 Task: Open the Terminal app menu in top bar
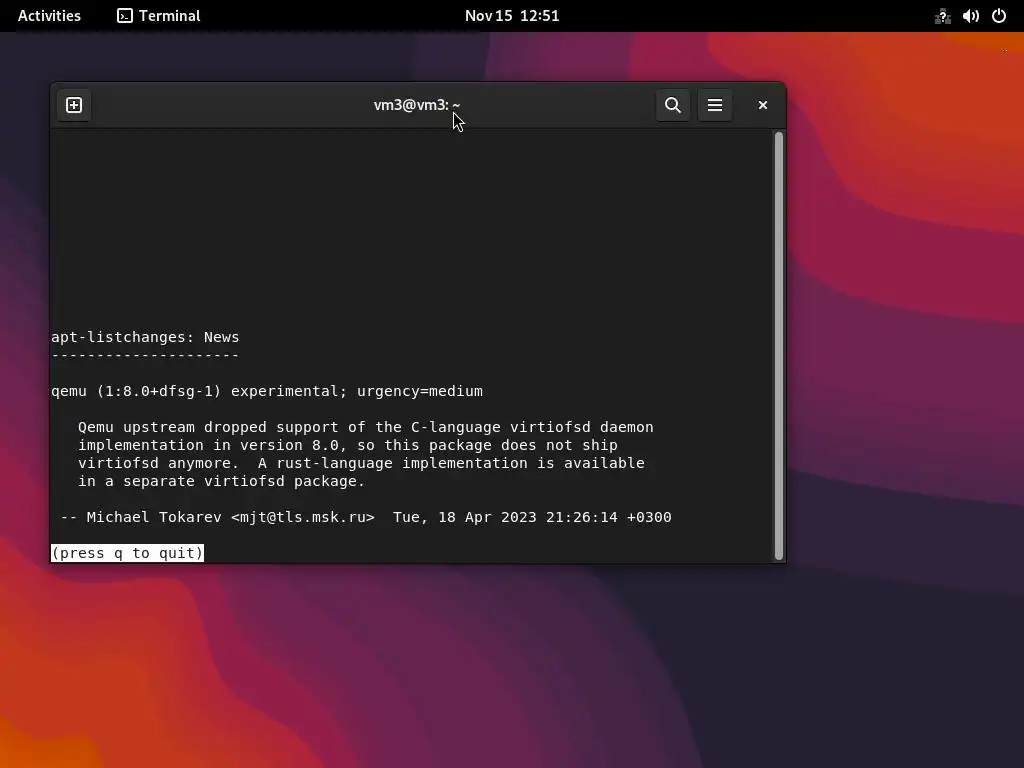click(x=159, y=16)
